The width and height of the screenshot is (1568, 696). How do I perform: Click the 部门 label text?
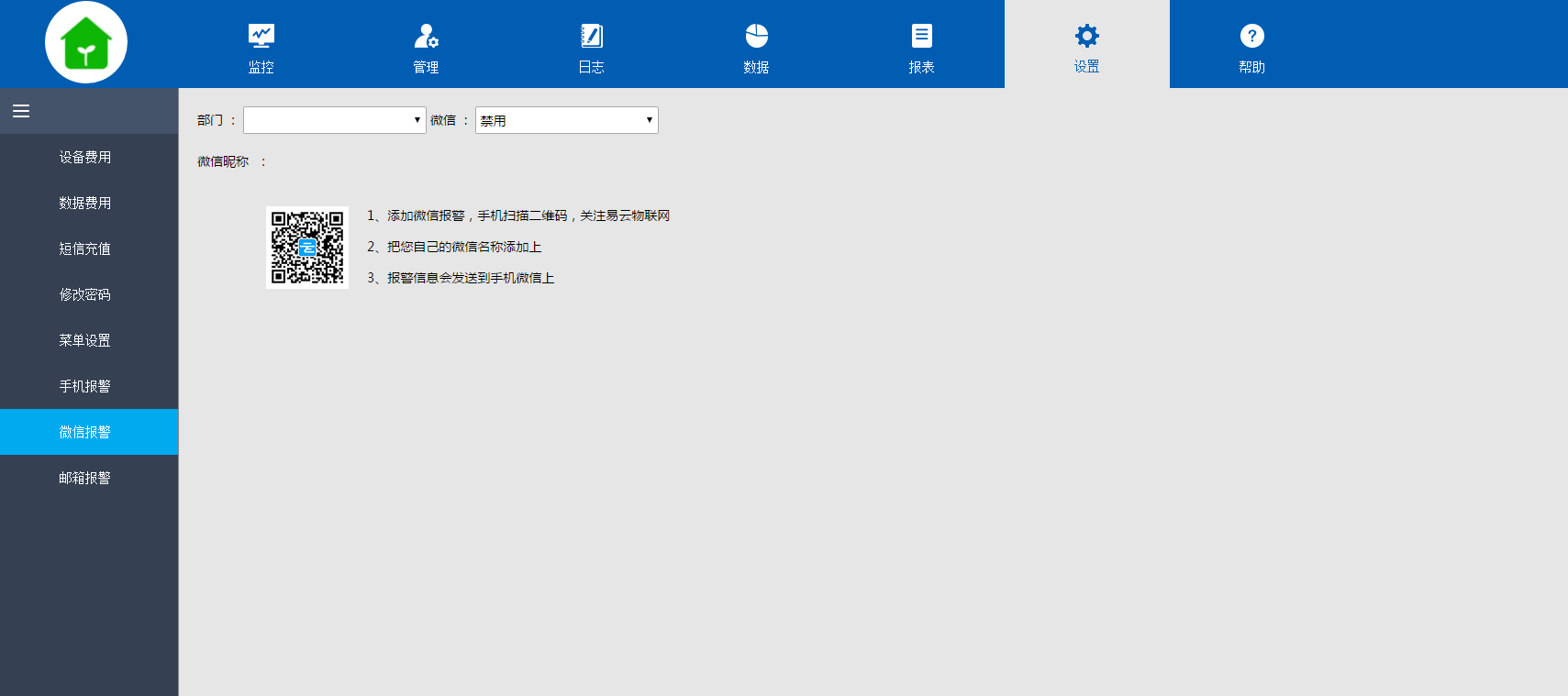click(x=210, y=120)
